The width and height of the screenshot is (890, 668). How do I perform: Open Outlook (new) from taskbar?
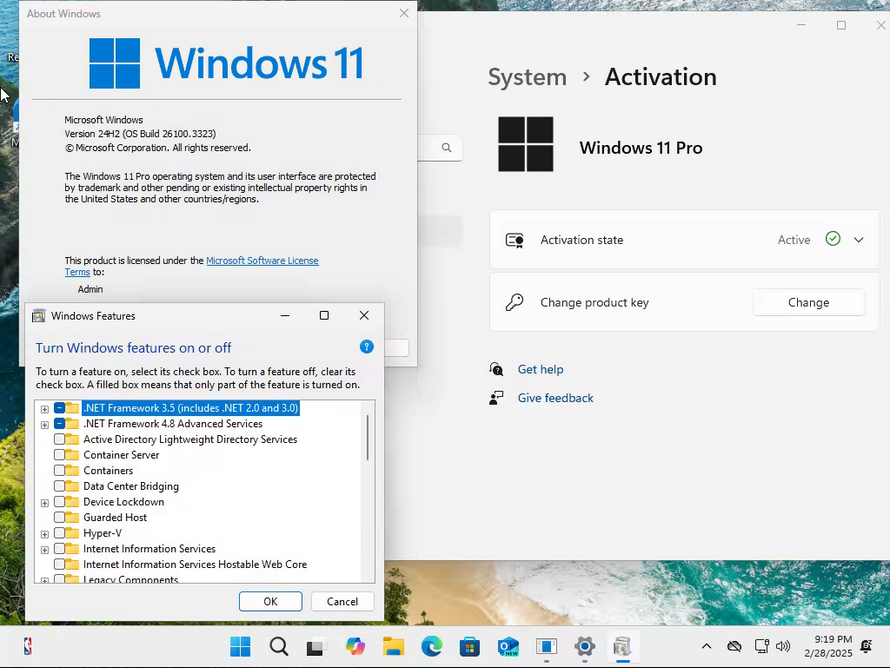[507, 647]
